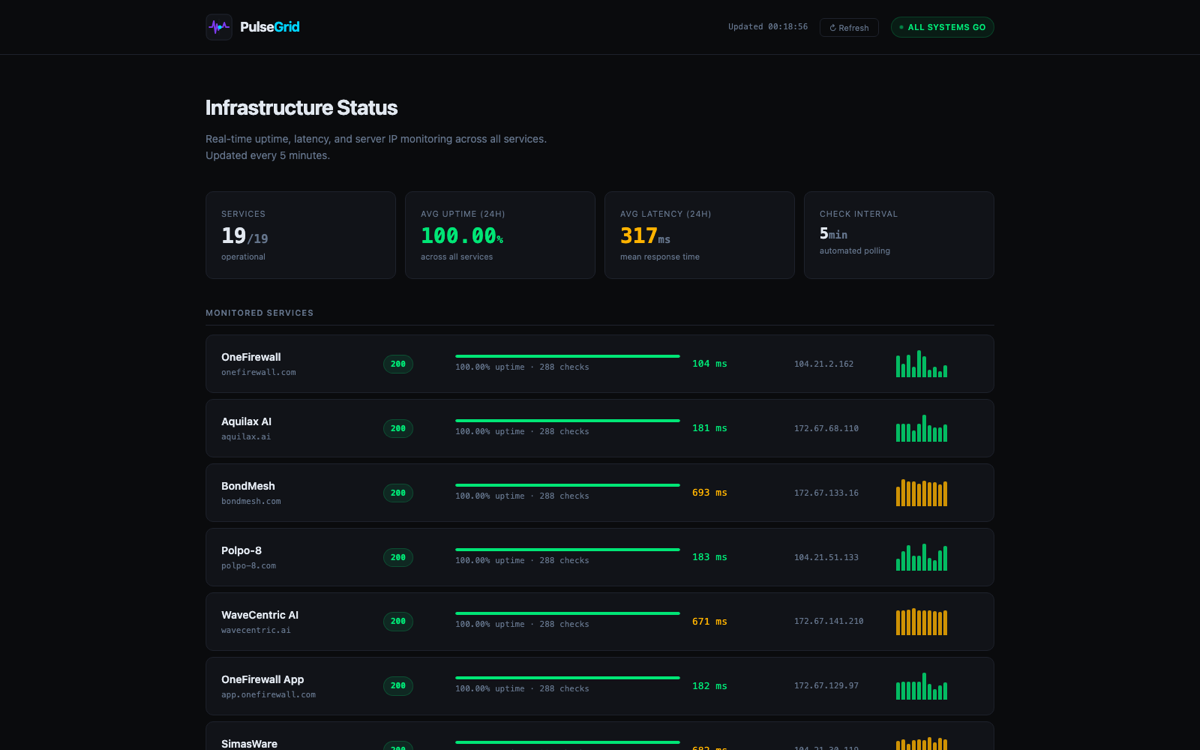Click the uptime bar in BondMesh row
This screenshot has height=750, width=1200.
(x=567, y=485)
